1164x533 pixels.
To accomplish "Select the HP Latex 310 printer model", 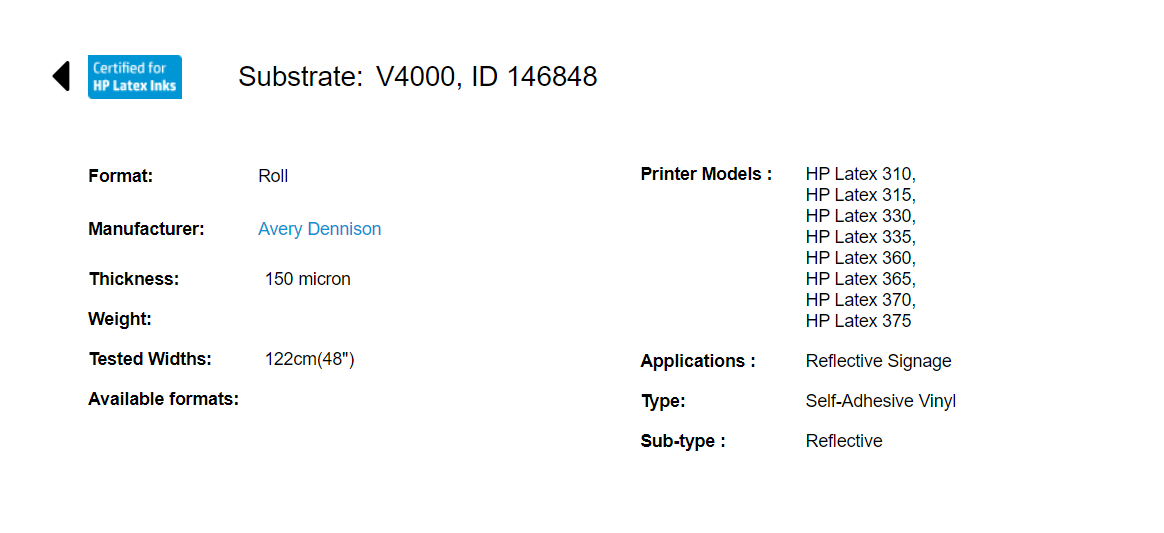I will click(861, 174).
